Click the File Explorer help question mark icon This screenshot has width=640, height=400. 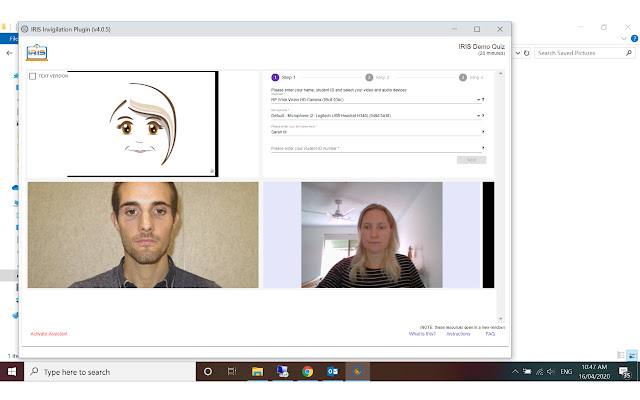(x=634, y=38)
